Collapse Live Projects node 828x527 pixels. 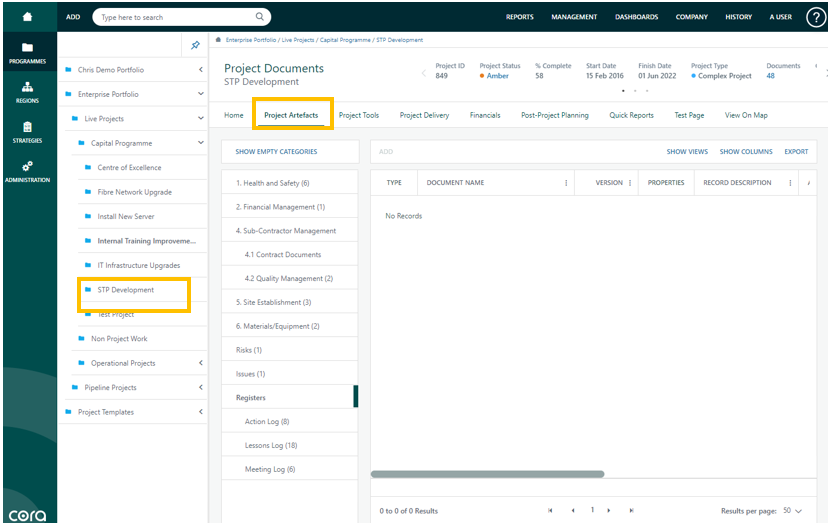(201, 118)
